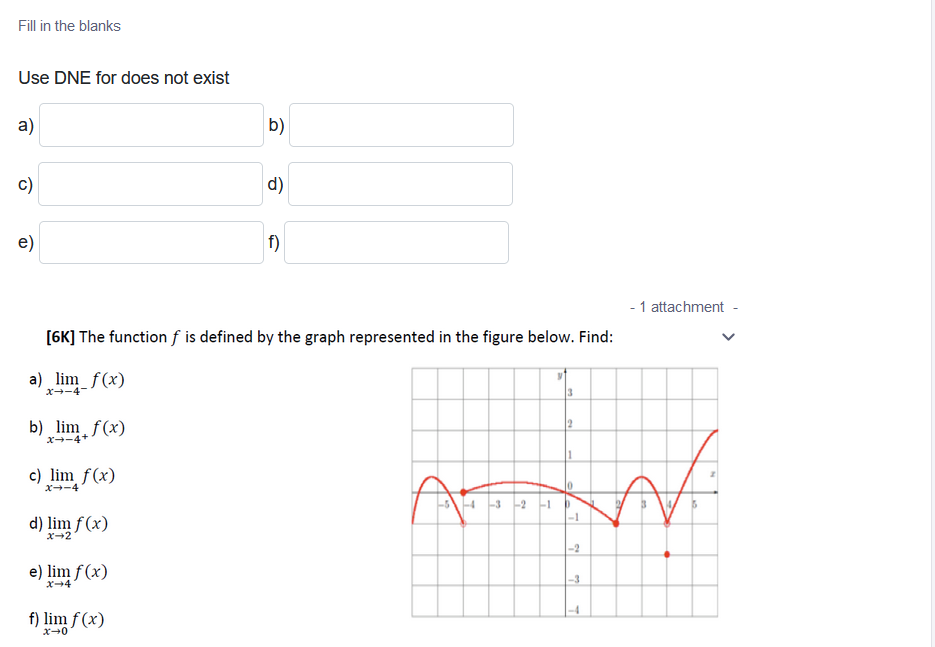The width and height of the screenshot is (935, 647).
Task: Click the limit expression for part d)
Action: pos(70,521)
